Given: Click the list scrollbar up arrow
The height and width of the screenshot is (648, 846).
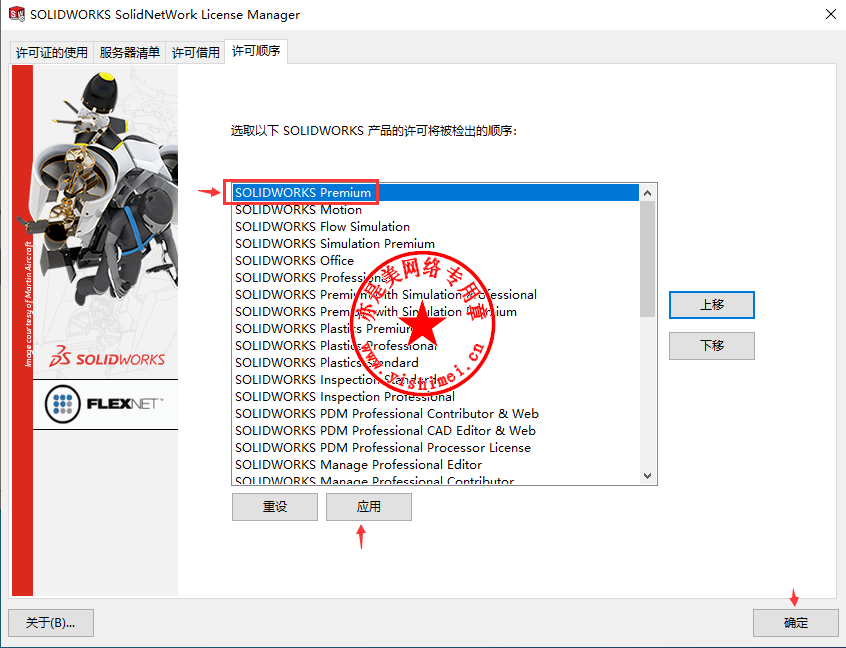Looking at the screenshot, I should point(647,193).
